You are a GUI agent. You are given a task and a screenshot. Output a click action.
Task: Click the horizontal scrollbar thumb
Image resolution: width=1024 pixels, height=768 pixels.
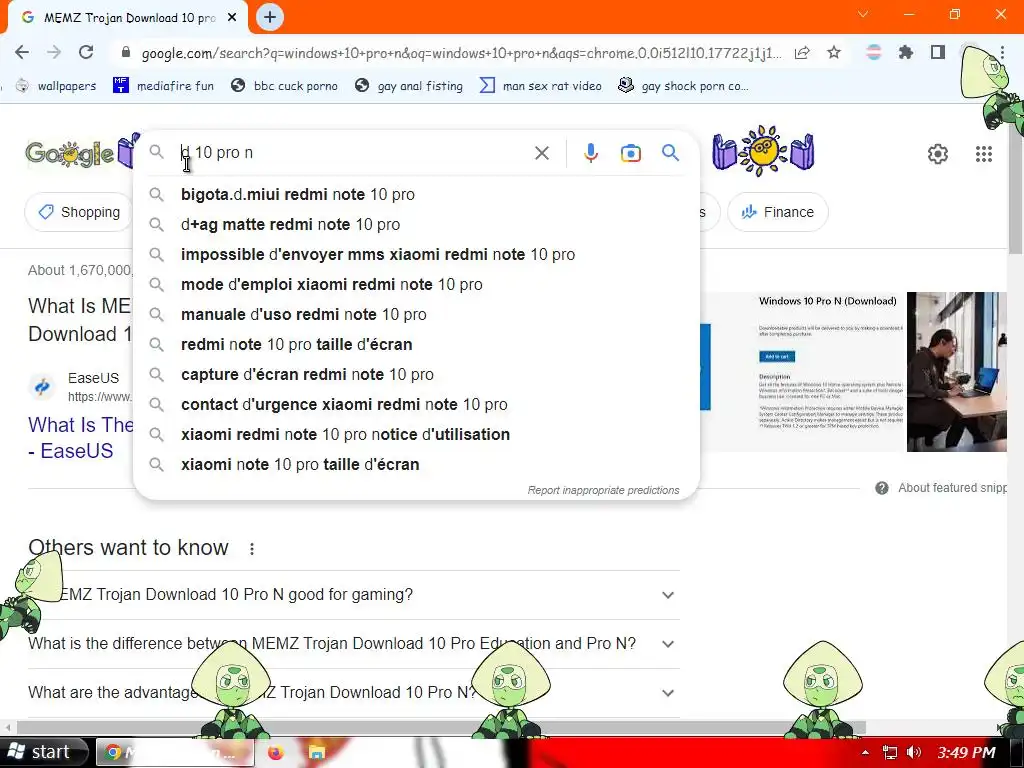tap(441, 727)
